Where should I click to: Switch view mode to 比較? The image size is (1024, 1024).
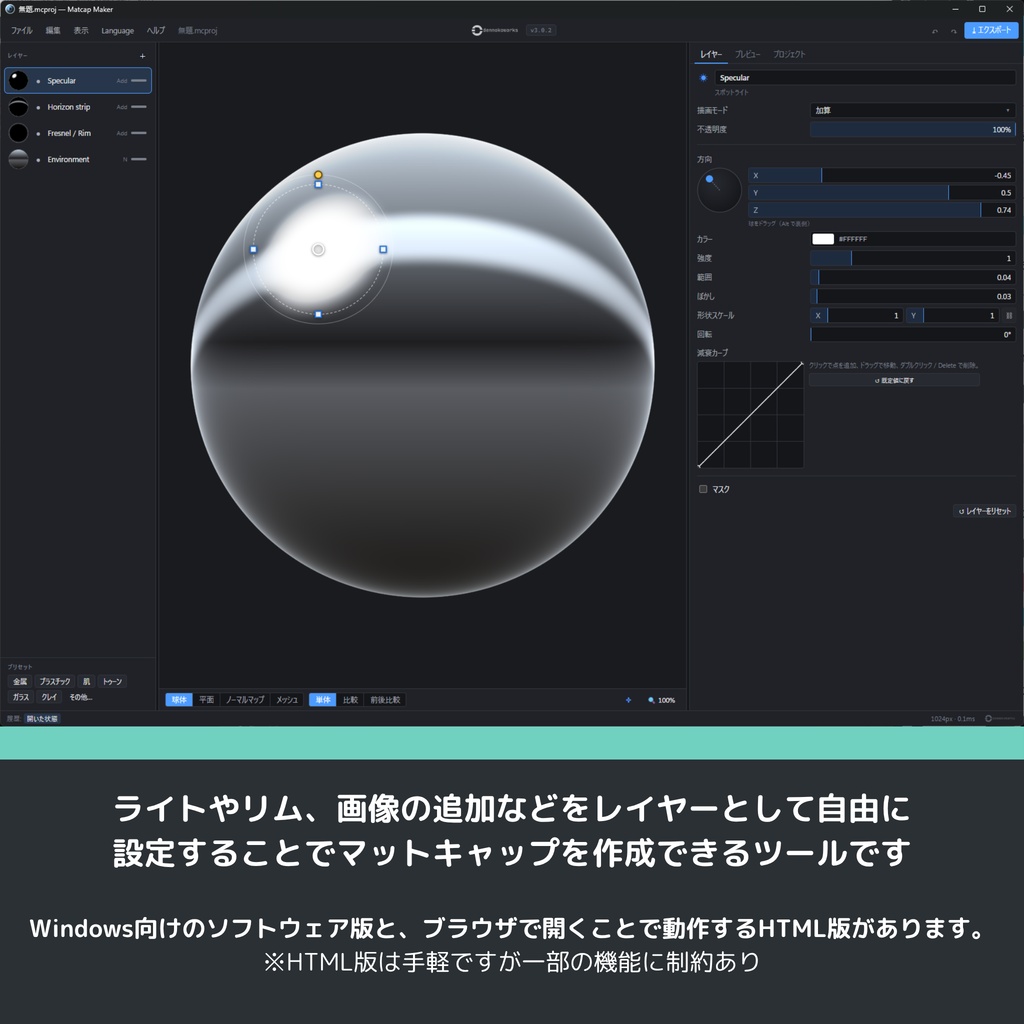click(x=351, y=699)
